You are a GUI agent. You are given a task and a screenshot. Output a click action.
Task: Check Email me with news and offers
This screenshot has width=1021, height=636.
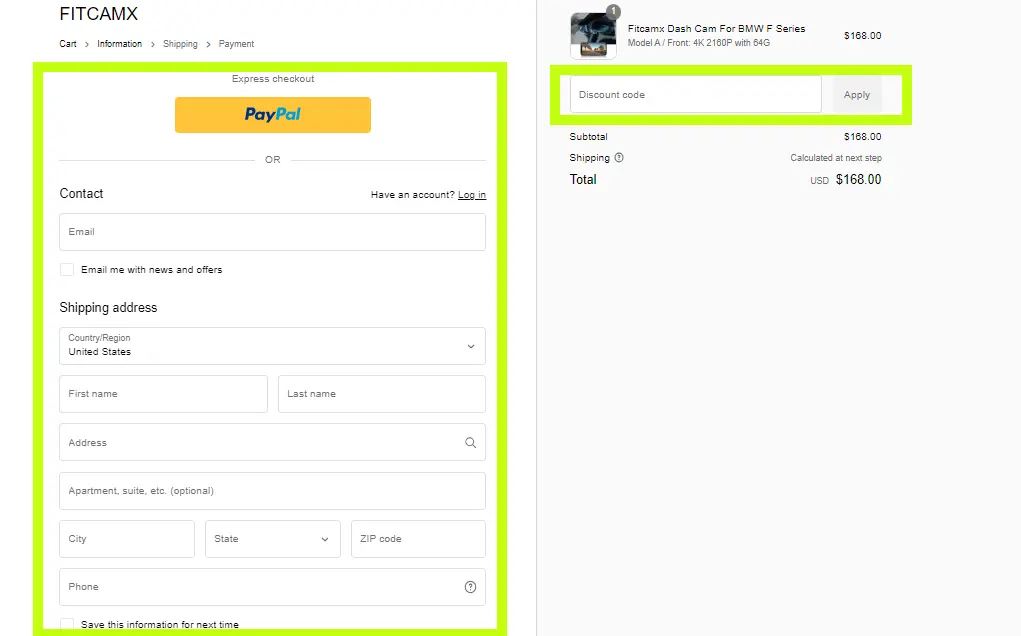66,270
